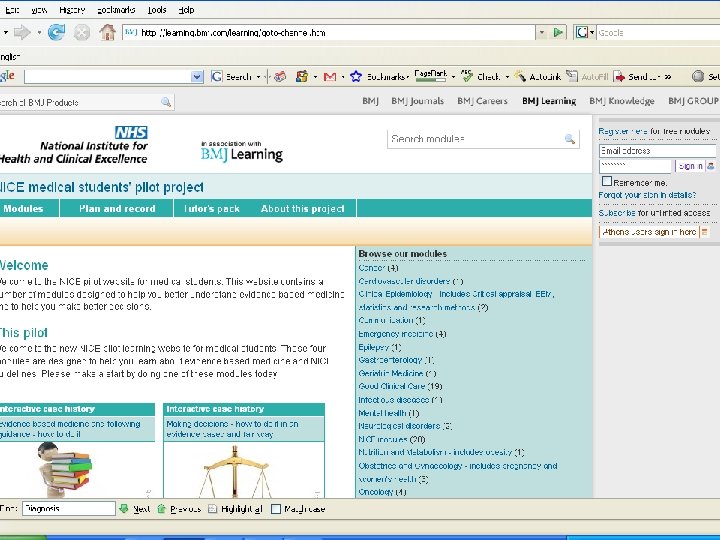Viewport: 720px width, 540px height.
Task: Open the Emergency medicine (4) module category
Action: 402,334
